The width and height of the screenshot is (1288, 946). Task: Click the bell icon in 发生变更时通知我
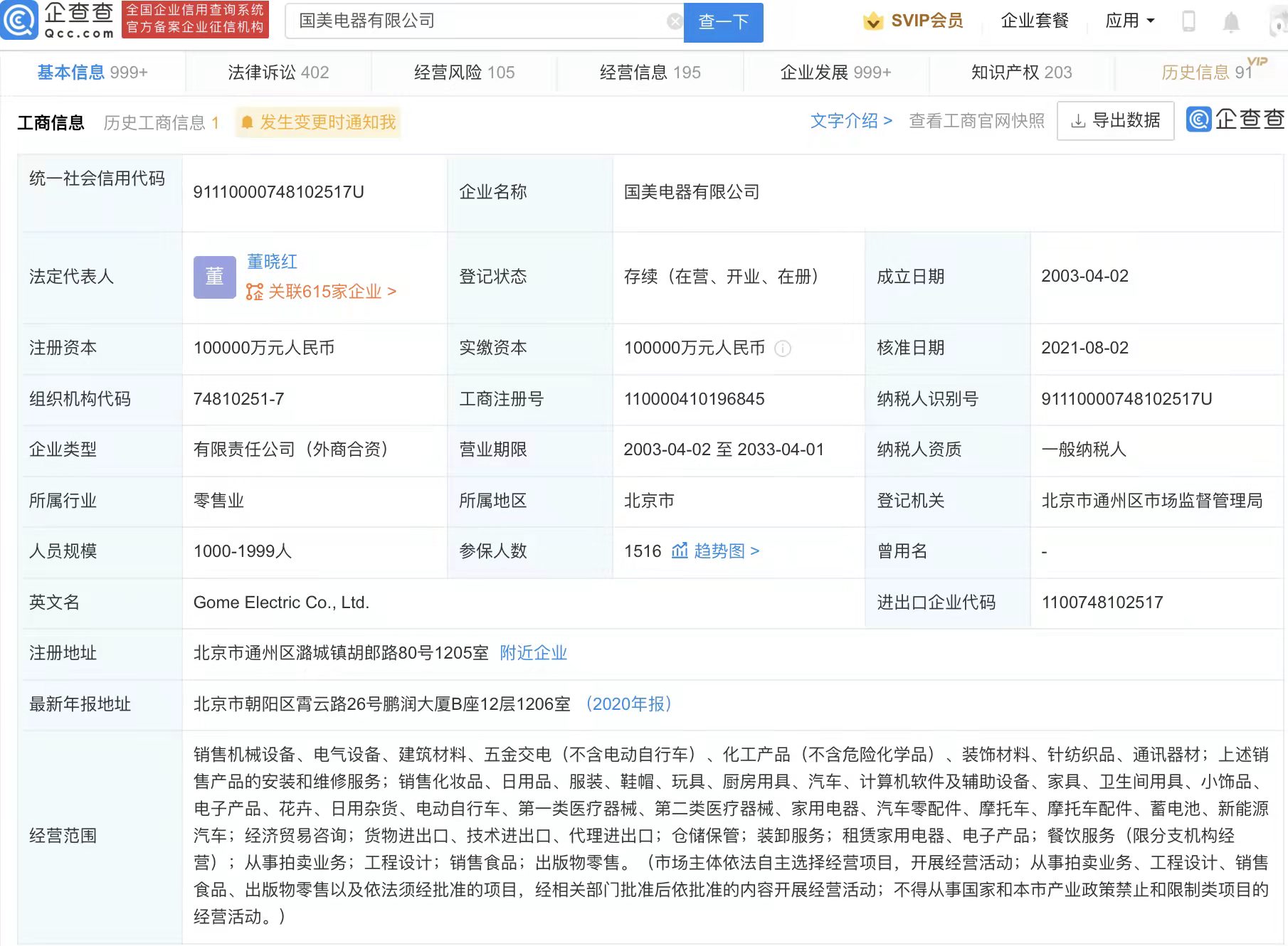point(247,122)
